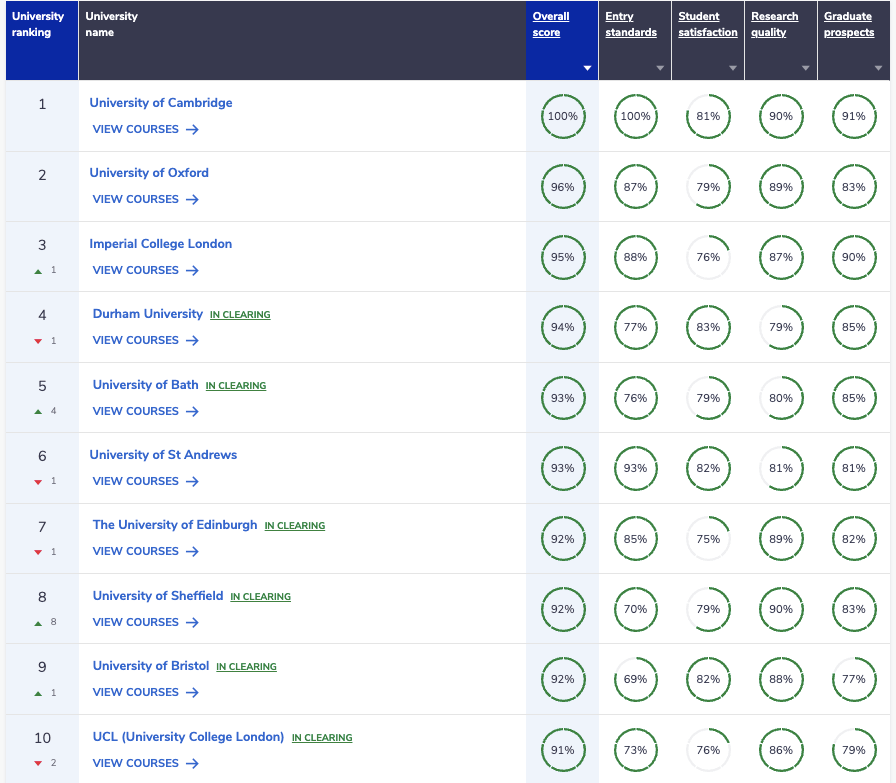The width and height of the screenshot is (896, 783).
Task: Click the Research quality sort arrow
Action: pyautogui.click(x=806, y=68)
